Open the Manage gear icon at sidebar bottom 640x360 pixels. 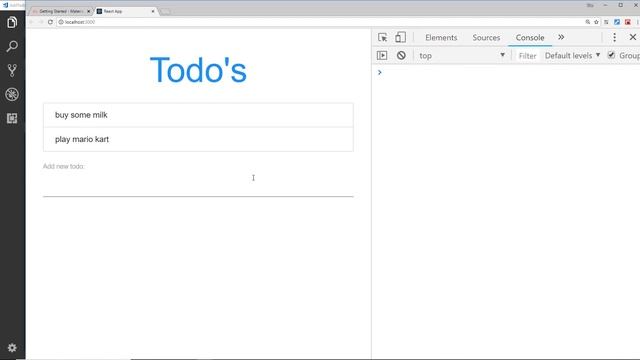pos(12,348)
